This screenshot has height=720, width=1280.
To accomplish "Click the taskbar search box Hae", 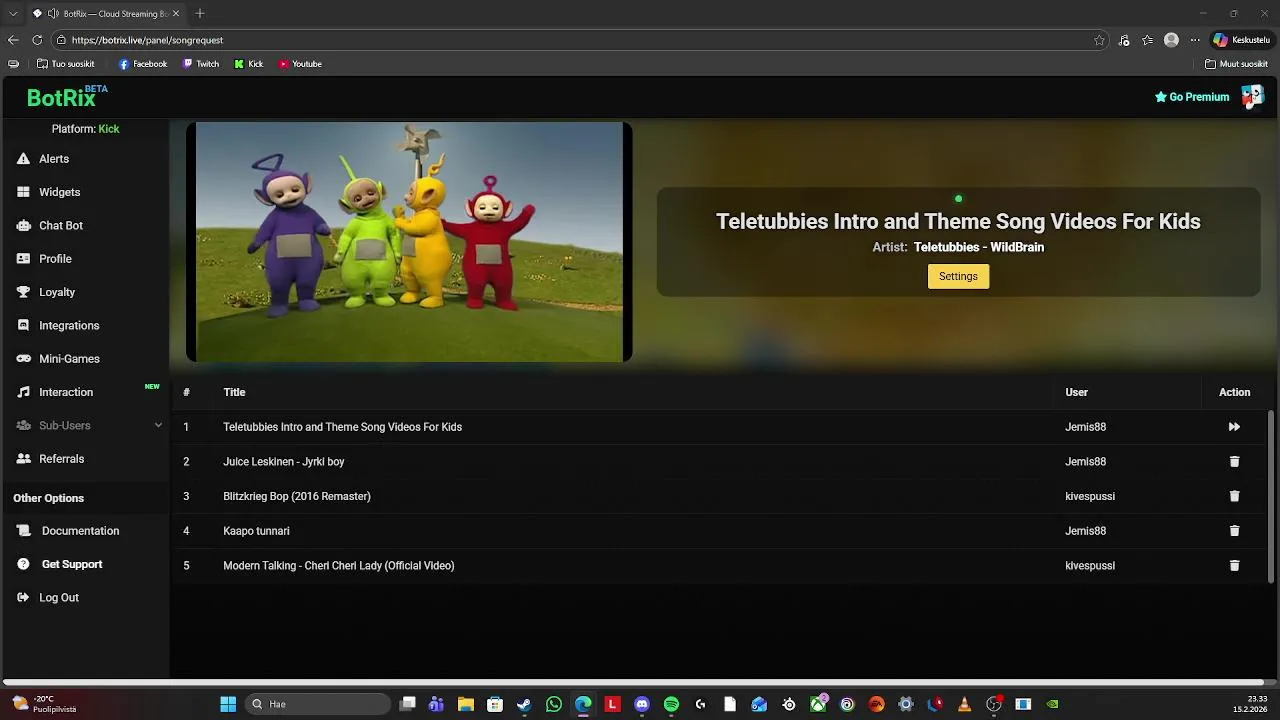I will tap(318, 704).
